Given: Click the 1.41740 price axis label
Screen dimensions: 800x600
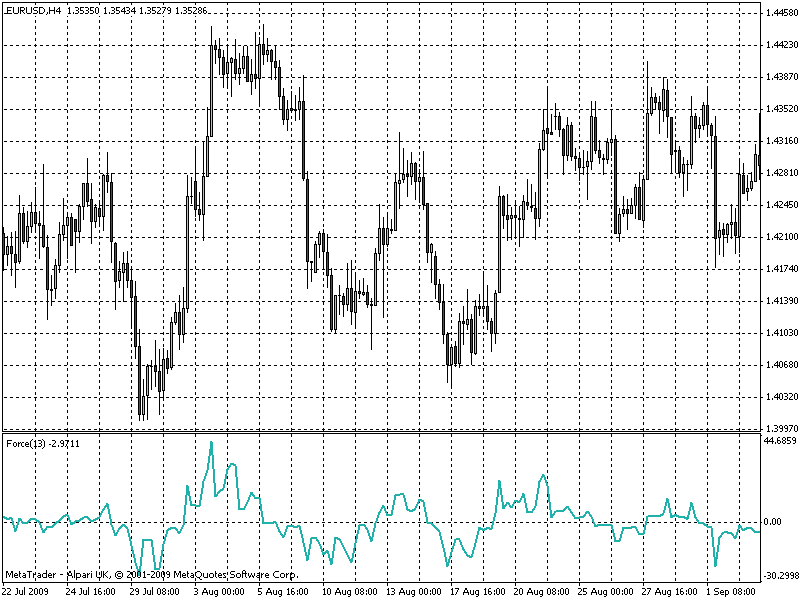Looking at the screenshot, I should (782, 269).
